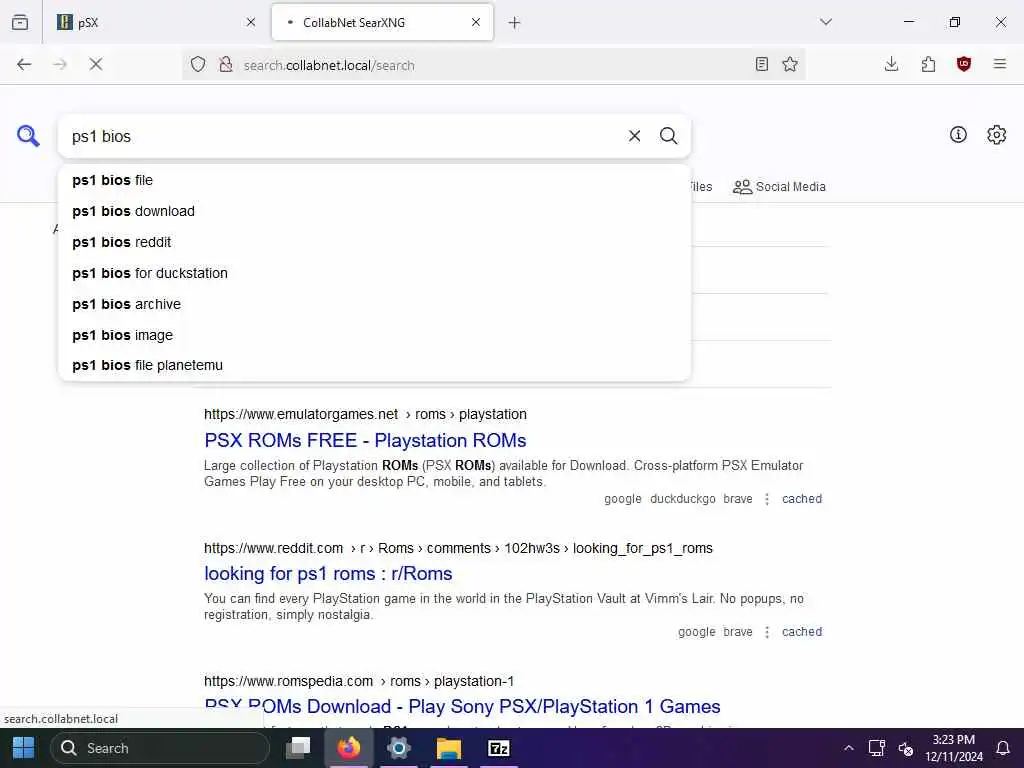Click the taskbar Search box
1024x768 pixels.
tap(160, 748)
